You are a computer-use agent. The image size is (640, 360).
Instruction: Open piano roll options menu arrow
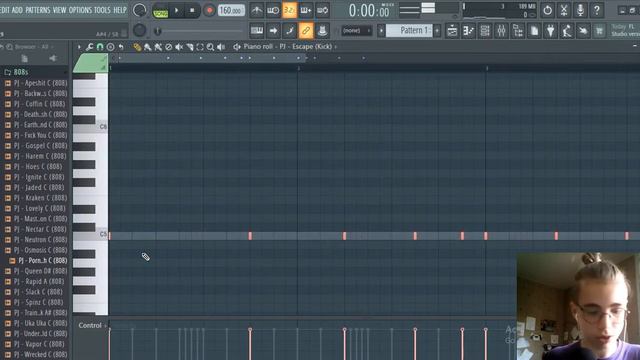(79, 47)
